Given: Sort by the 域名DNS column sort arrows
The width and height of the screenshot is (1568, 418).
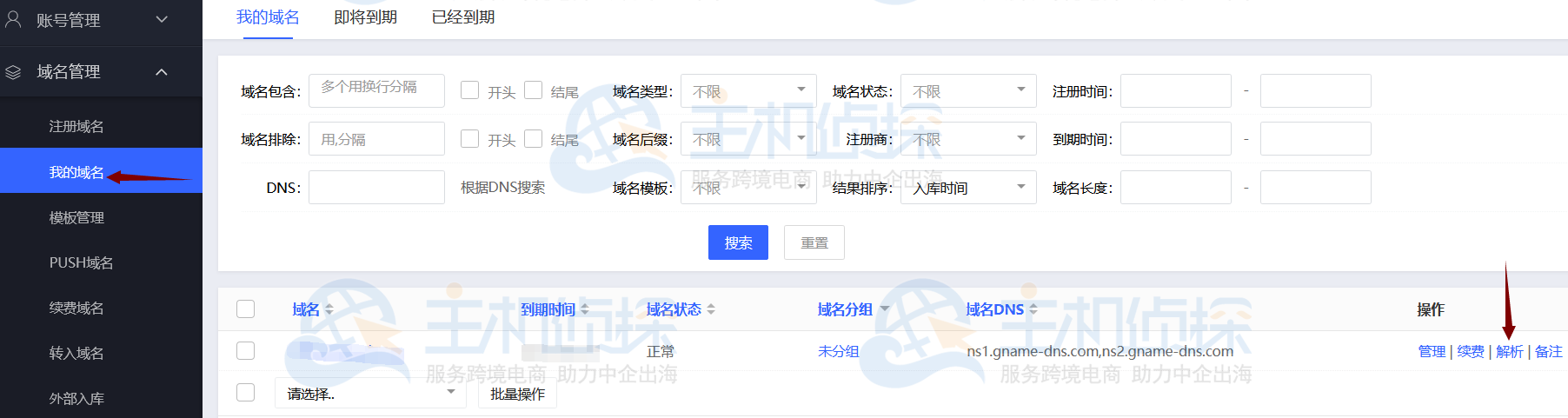Looking at the screenshot, I should [1033, 309].
